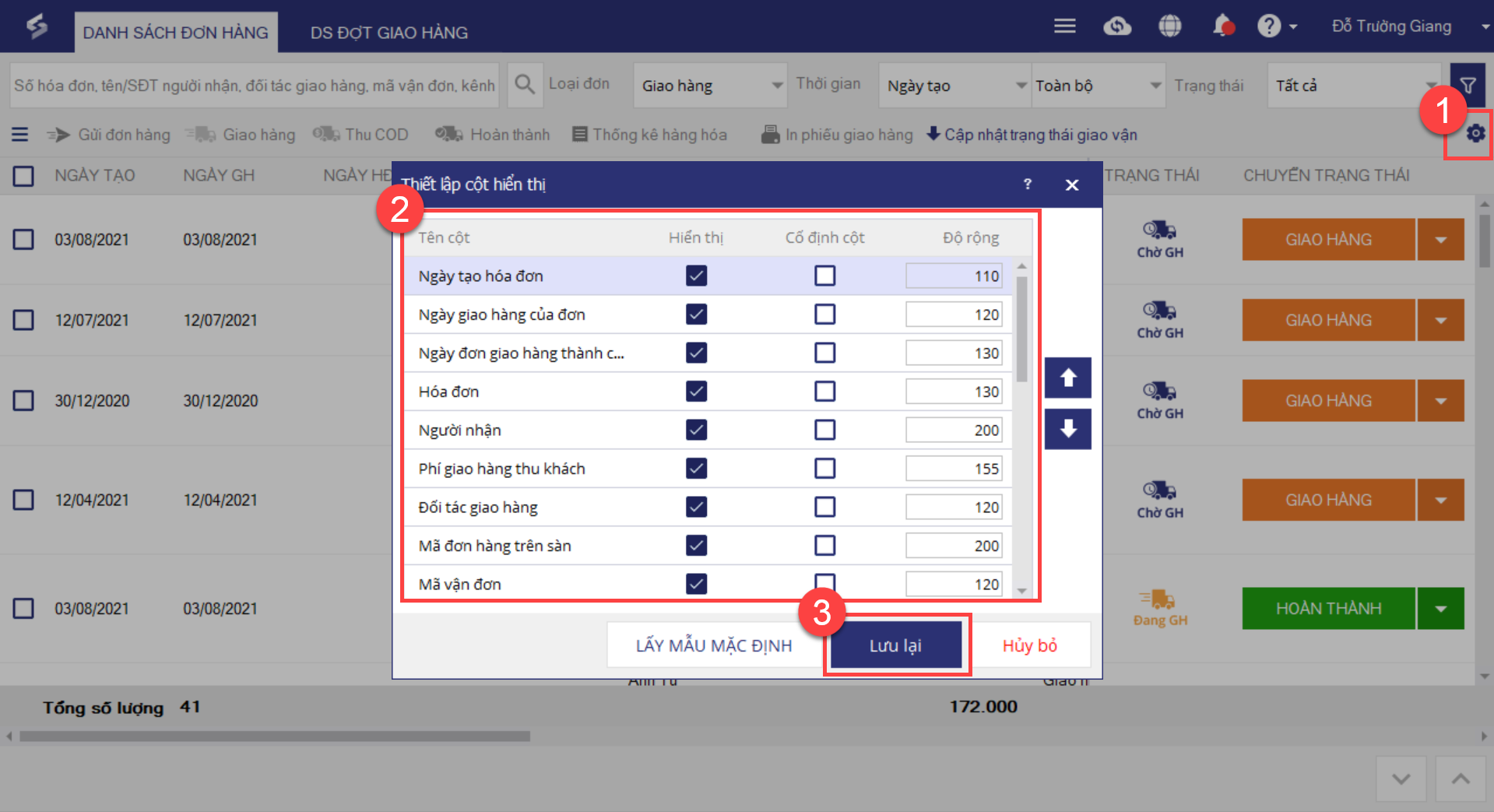This screenshot has width=1494, height=812.
Task: Click Gửi đơn hàng toolbar action
Action: click(x=108, y=135)
